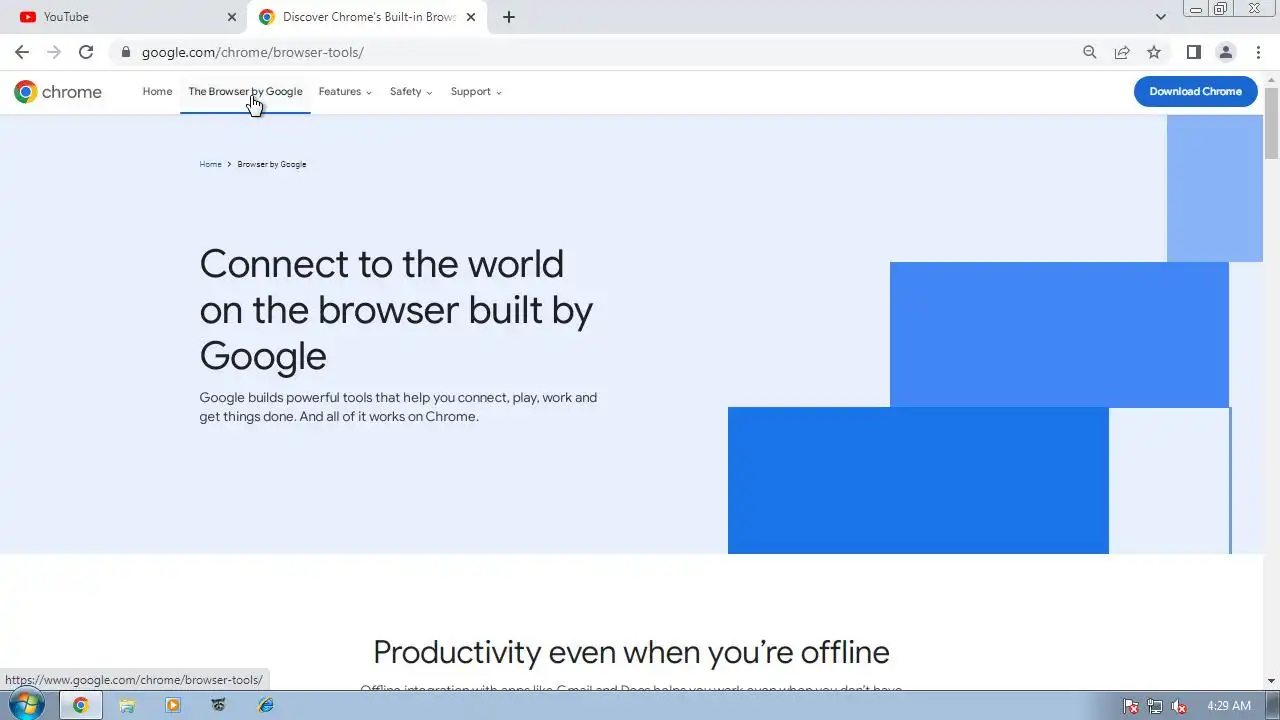The image size is (1280, 720).
Task: Expand the Safety dropdown menu
Action: pyautogui.click(x=411, y=91)
